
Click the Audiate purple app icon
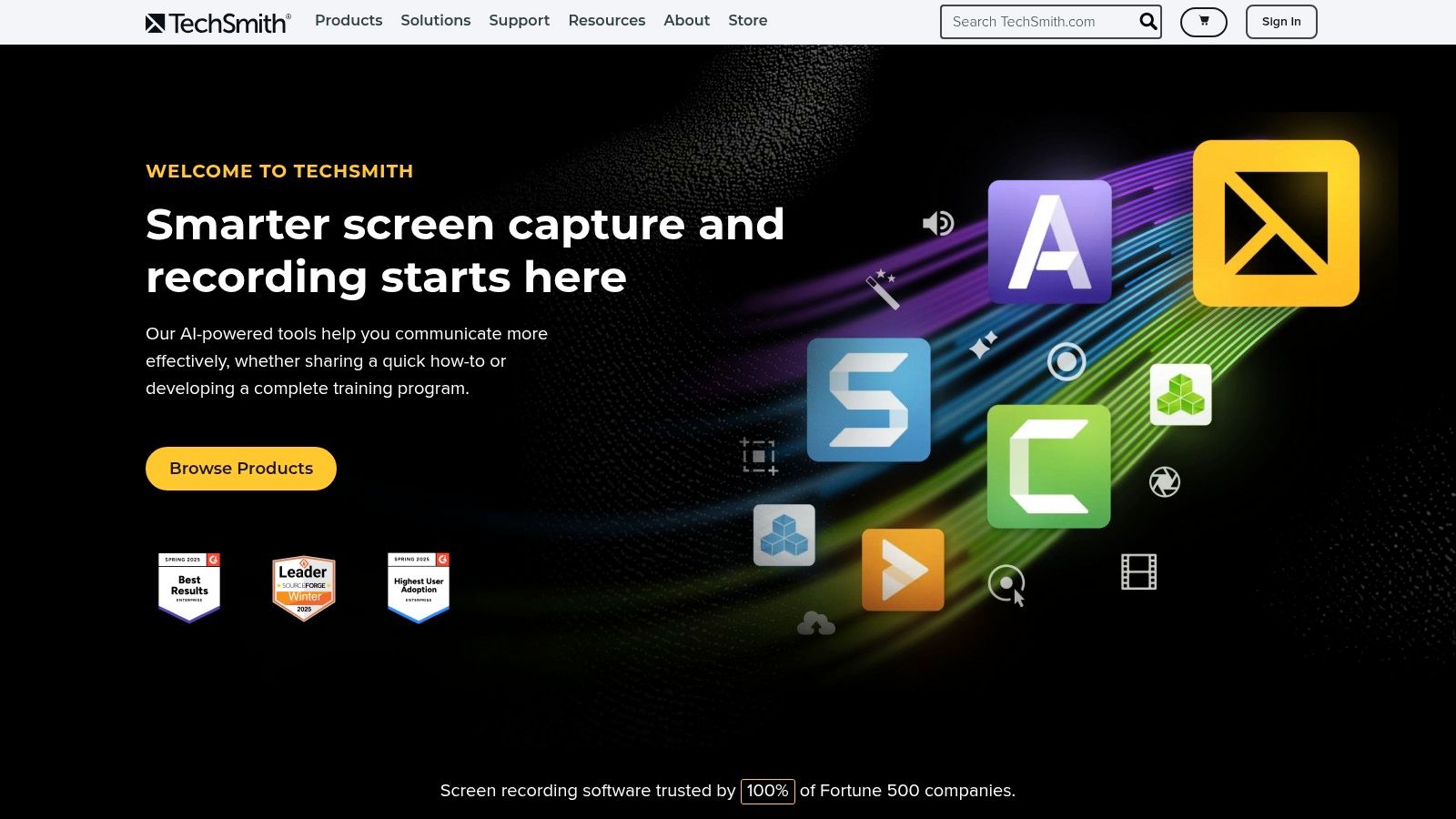point(1050,244)
